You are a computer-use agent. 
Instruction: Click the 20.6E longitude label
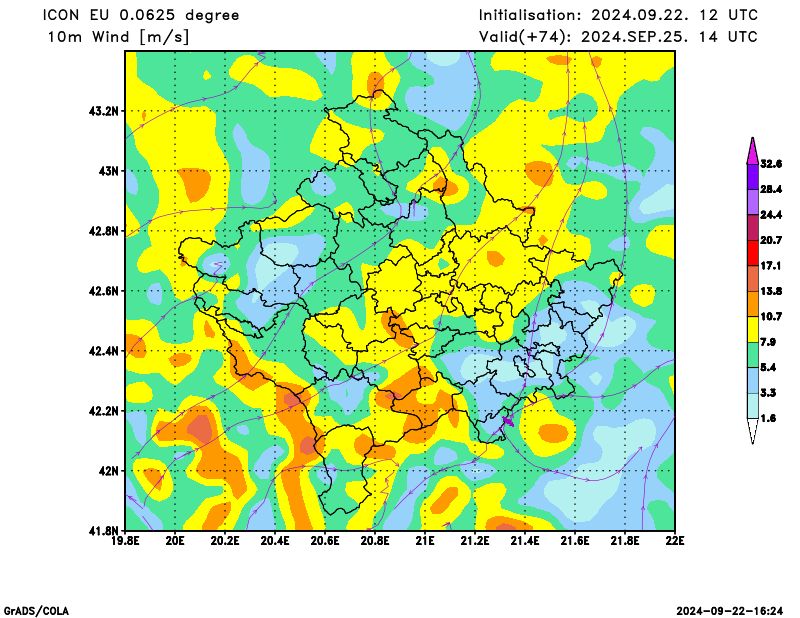tap(326, 541)
